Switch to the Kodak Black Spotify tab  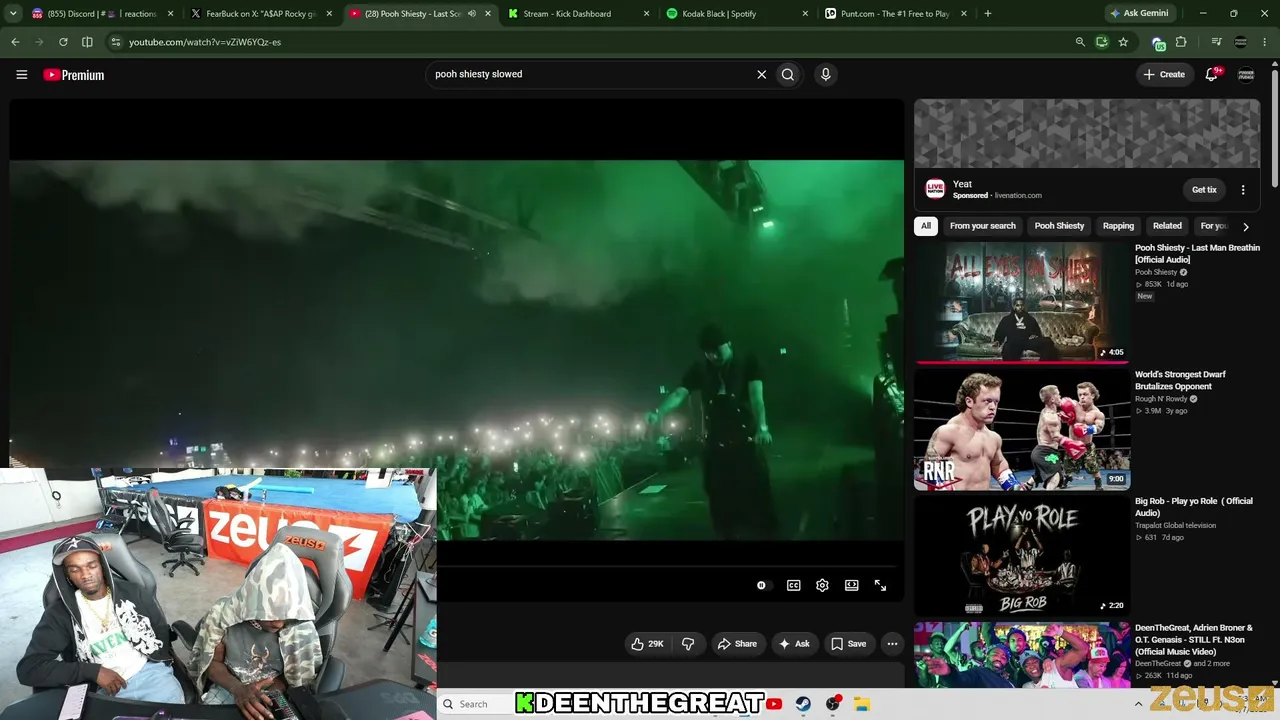pyautogui.click(x=738, y=14)
